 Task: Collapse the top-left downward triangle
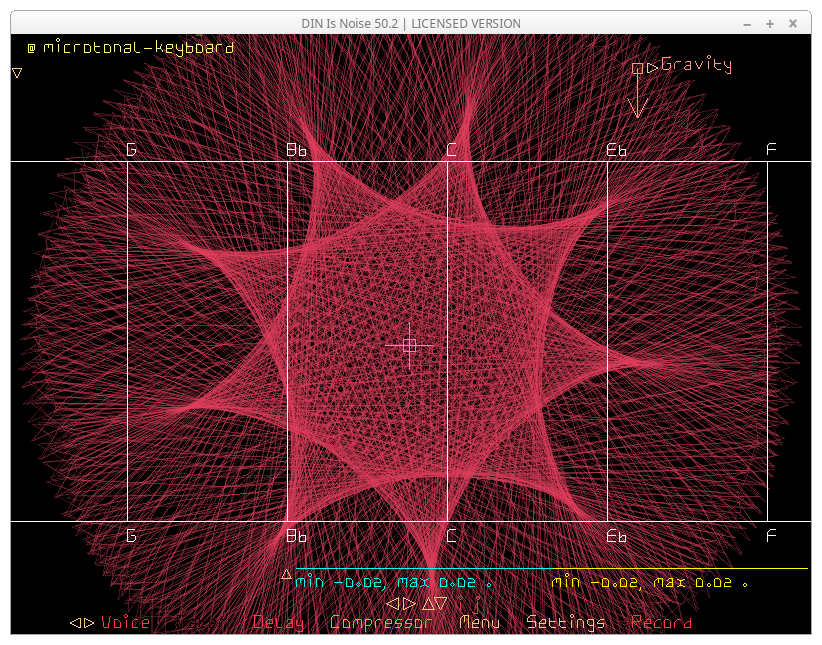pos(17,73)
